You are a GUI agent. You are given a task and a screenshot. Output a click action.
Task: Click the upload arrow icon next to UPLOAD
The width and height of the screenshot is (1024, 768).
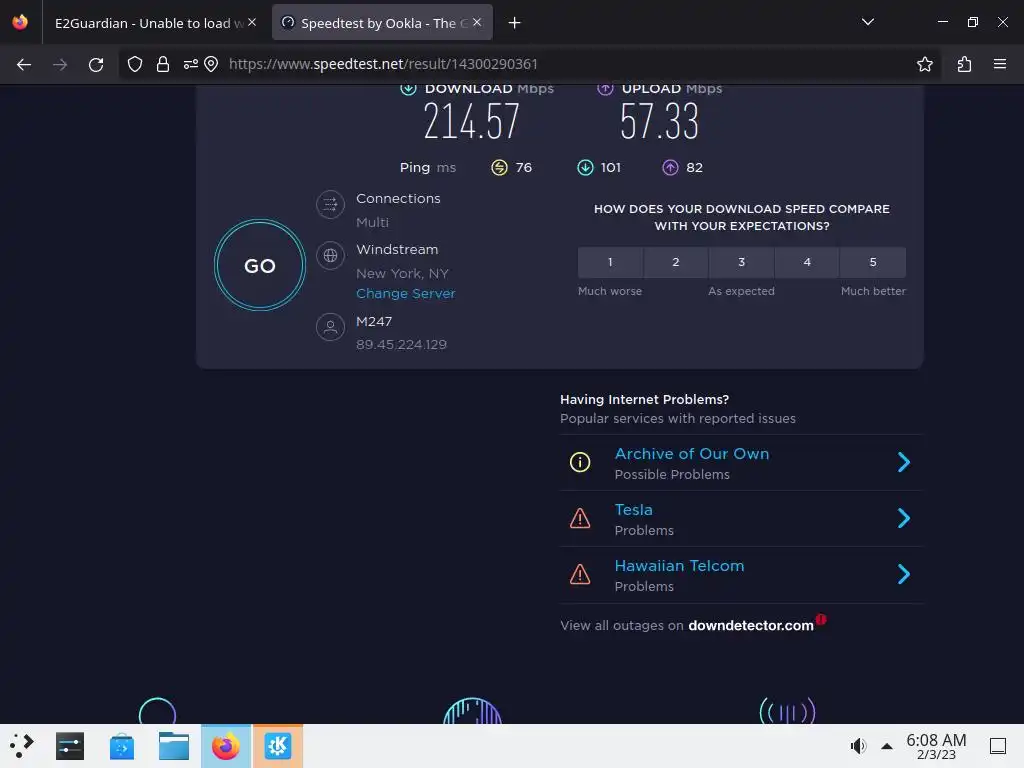click(605, 88)
